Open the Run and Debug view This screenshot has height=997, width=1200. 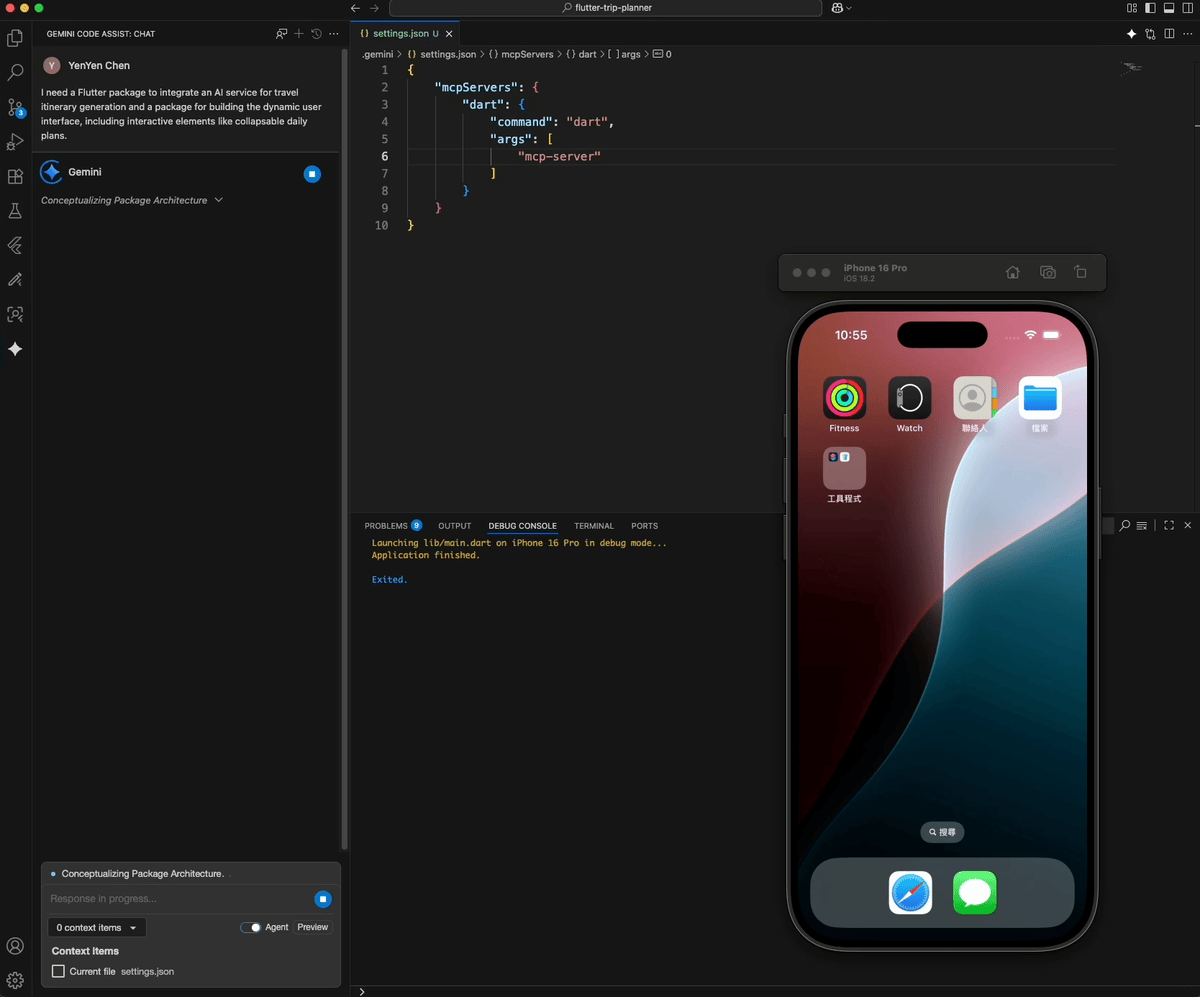point(15,142)
